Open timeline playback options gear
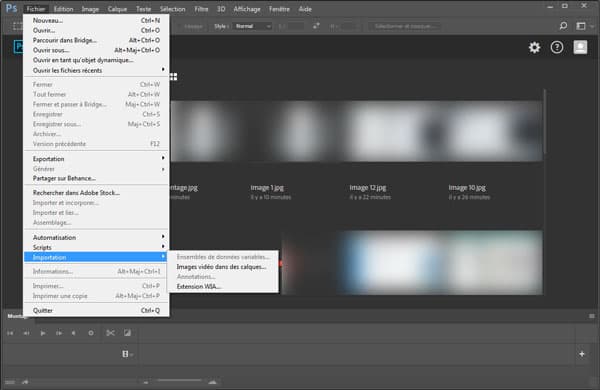Screen dimensions: 600x390 pos(91,333)
